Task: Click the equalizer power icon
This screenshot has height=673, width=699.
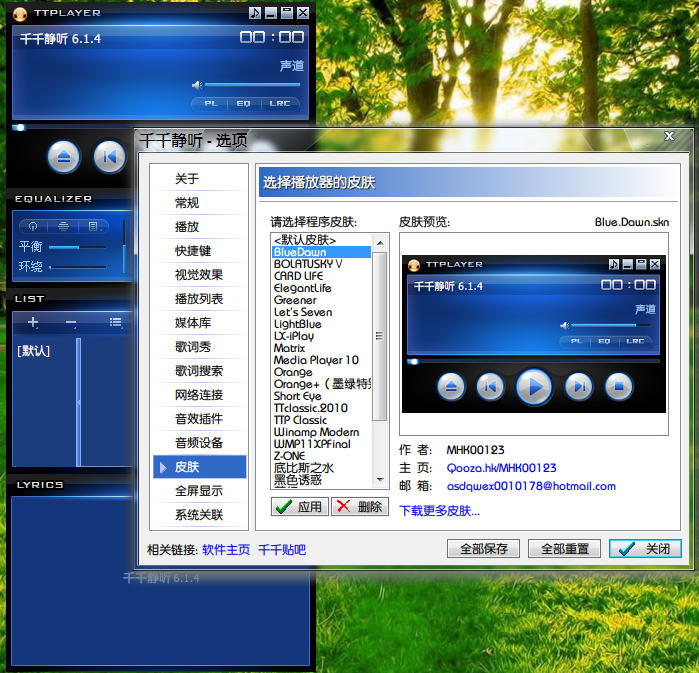Action: pyautogui.click(x=33, y=226)
